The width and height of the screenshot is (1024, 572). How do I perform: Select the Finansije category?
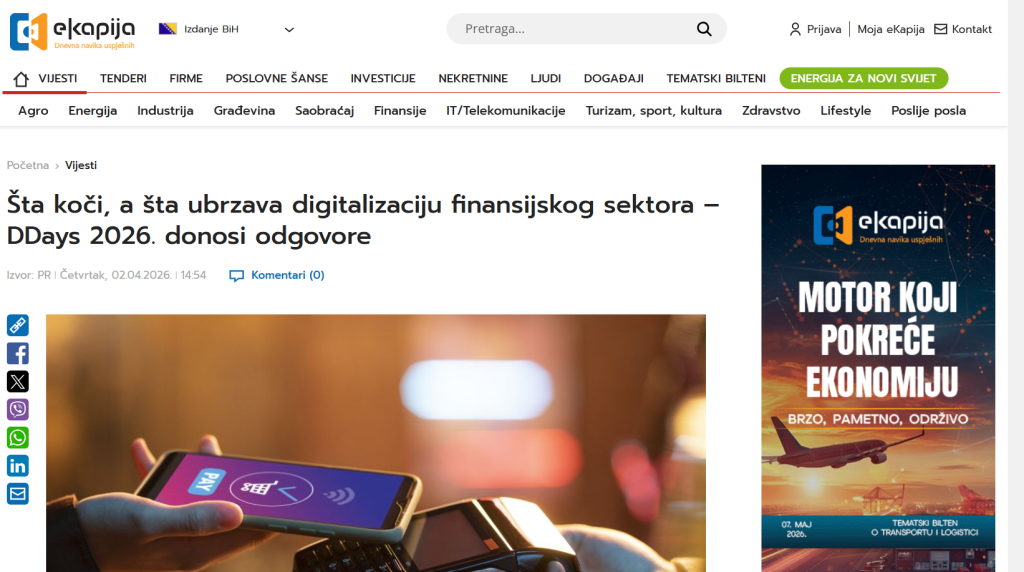(400, 111)
